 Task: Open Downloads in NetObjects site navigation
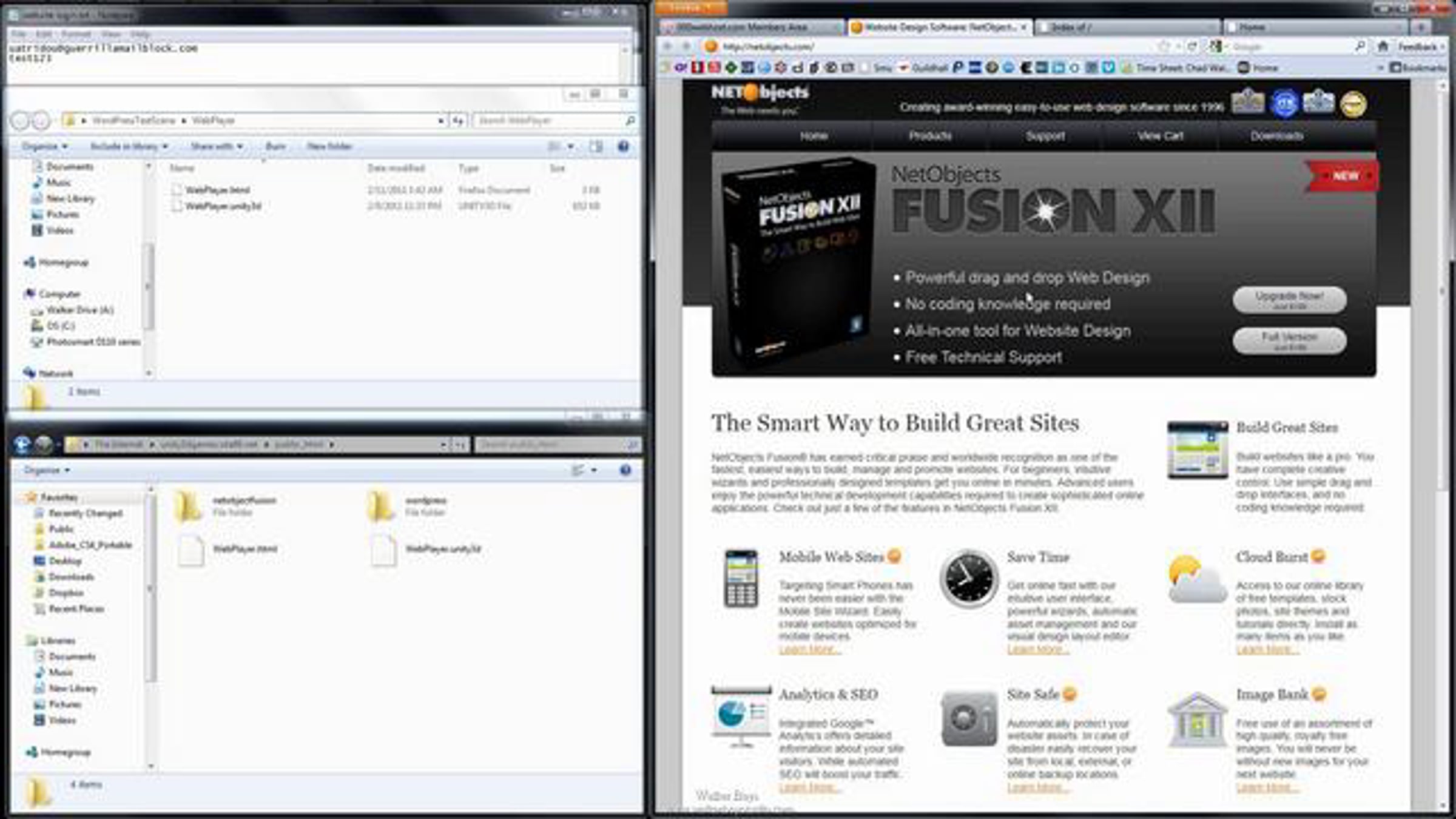click(1276, 136)
